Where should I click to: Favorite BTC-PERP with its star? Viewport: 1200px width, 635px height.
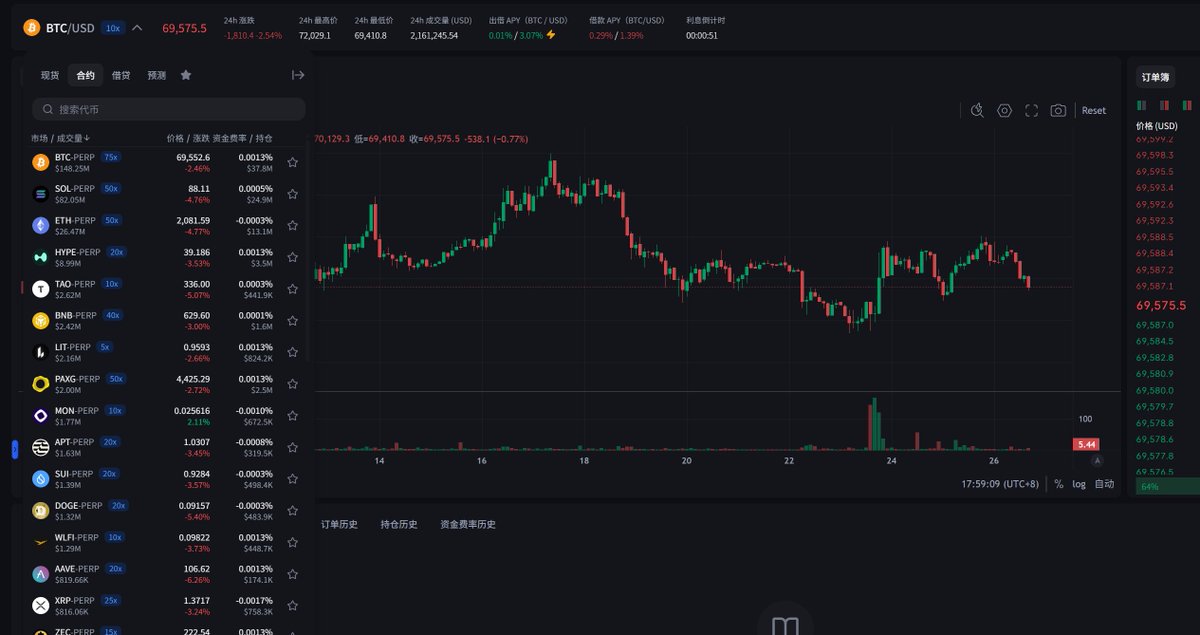tap(292, 162)
